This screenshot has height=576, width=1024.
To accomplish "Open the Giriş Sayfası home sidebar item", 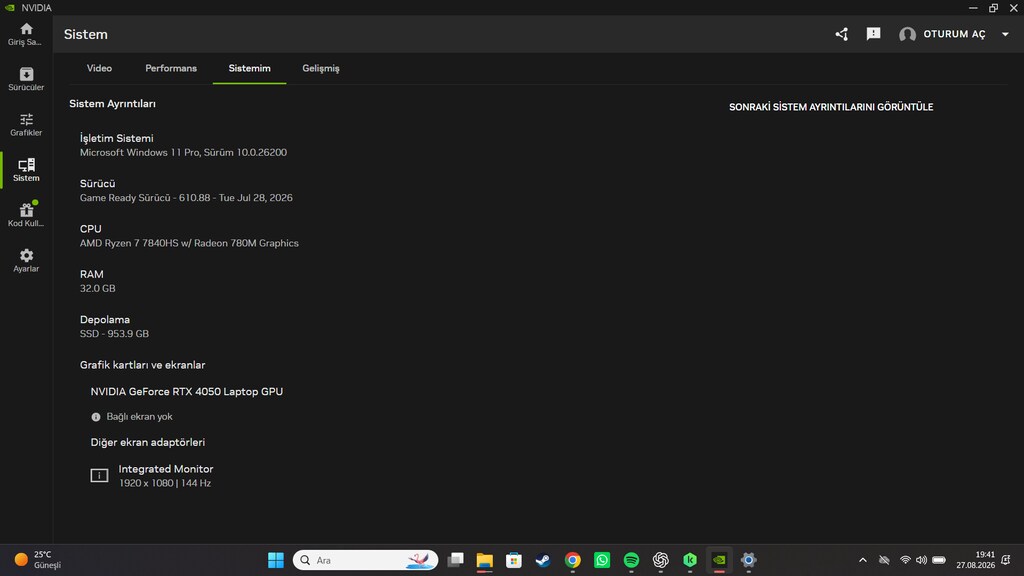I will (26, 34).
